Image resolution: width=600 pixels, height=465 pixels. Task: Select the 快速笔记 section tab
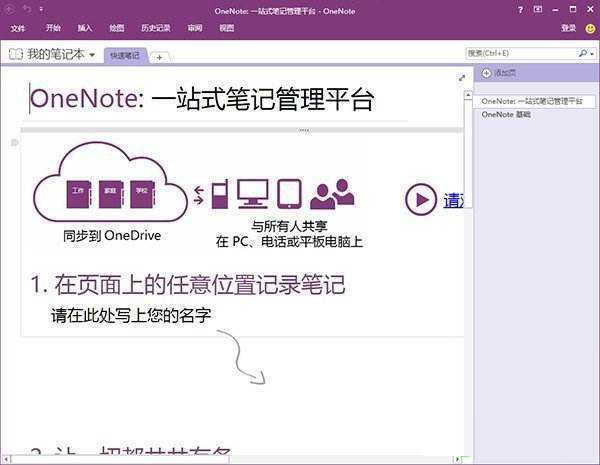125,56
